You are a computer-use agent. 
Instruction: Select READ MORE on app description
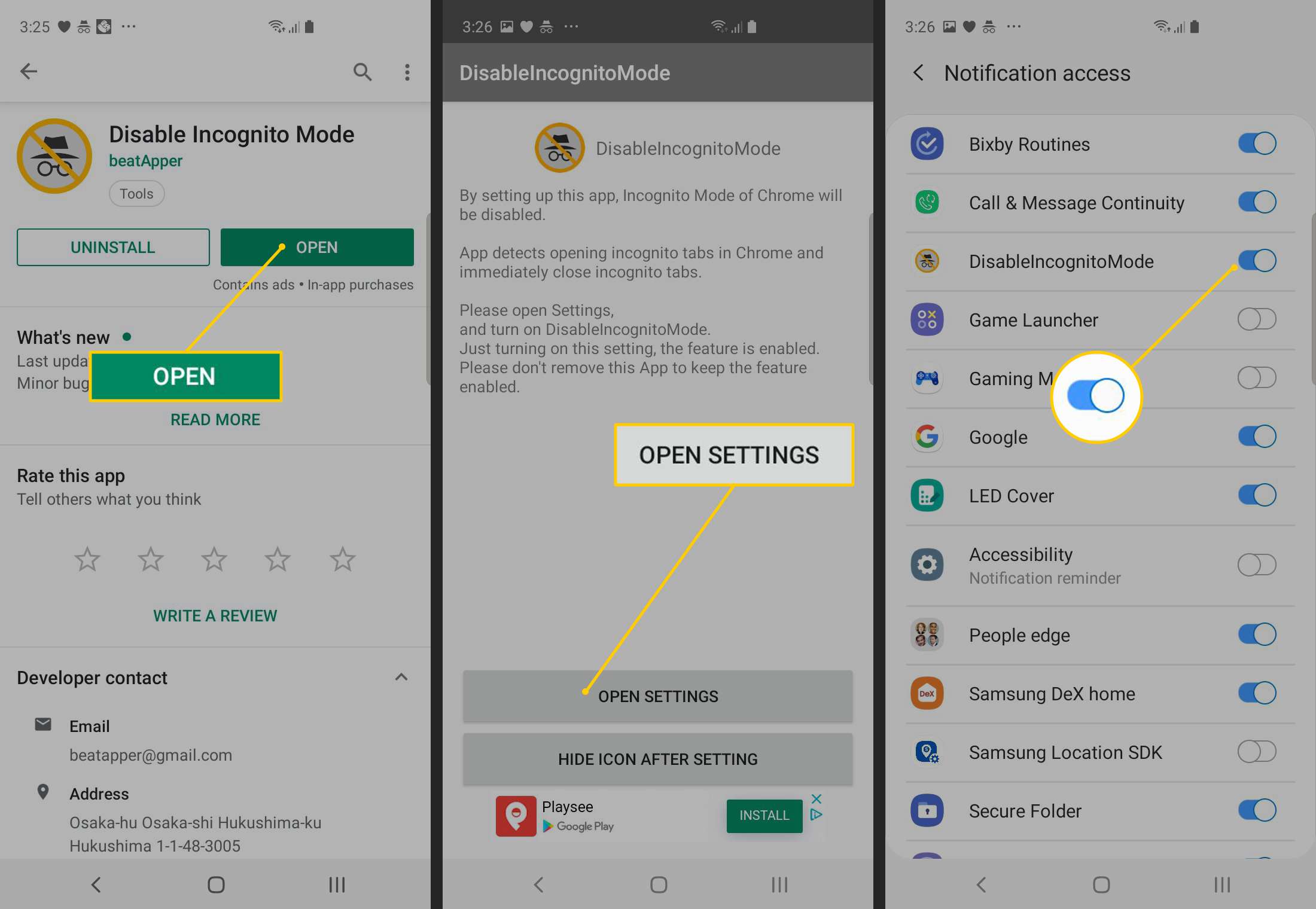click(x=215, y=419)
